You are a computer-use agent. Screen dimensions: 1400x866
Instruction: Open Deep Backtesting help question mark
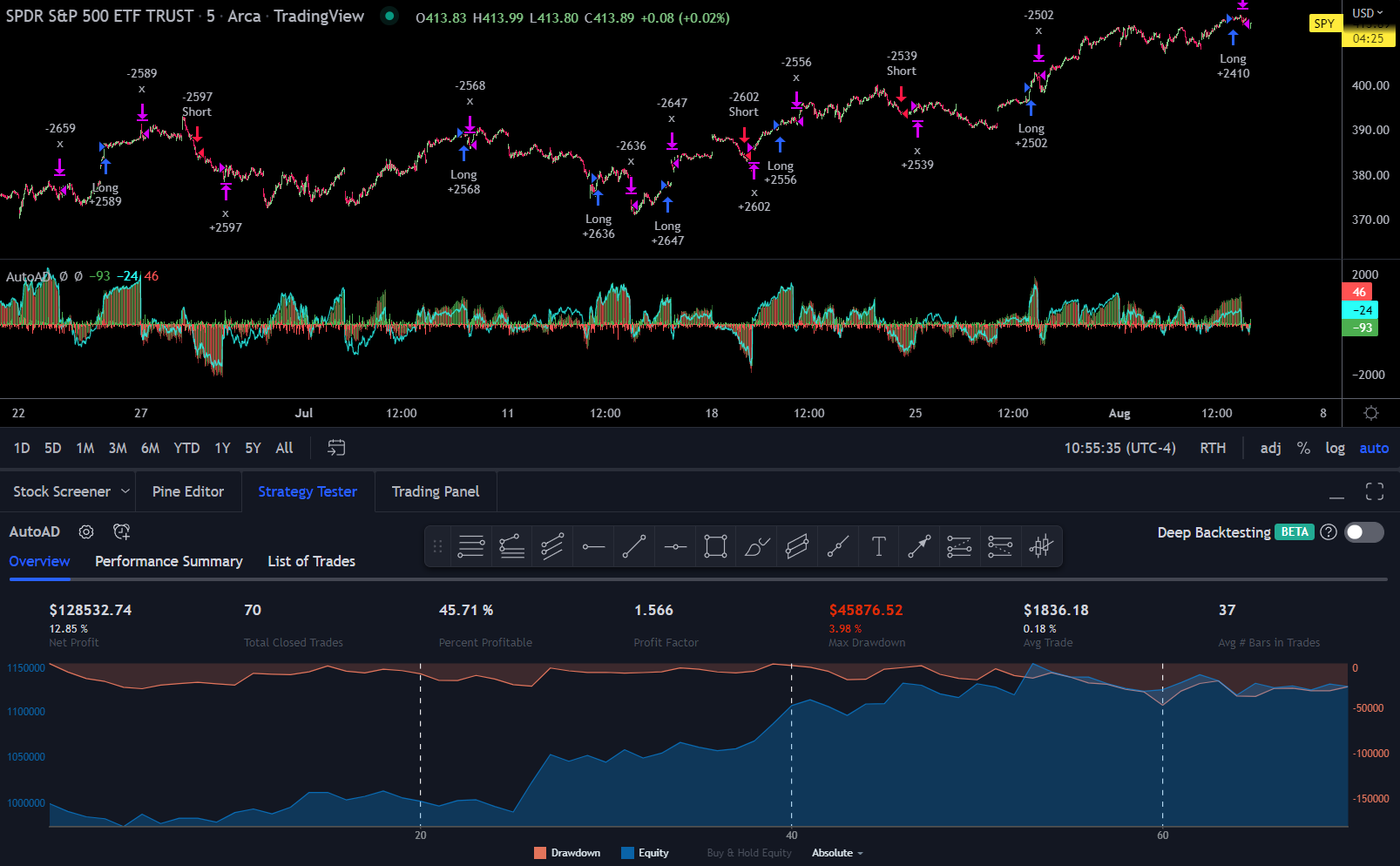click(1328, 532)
